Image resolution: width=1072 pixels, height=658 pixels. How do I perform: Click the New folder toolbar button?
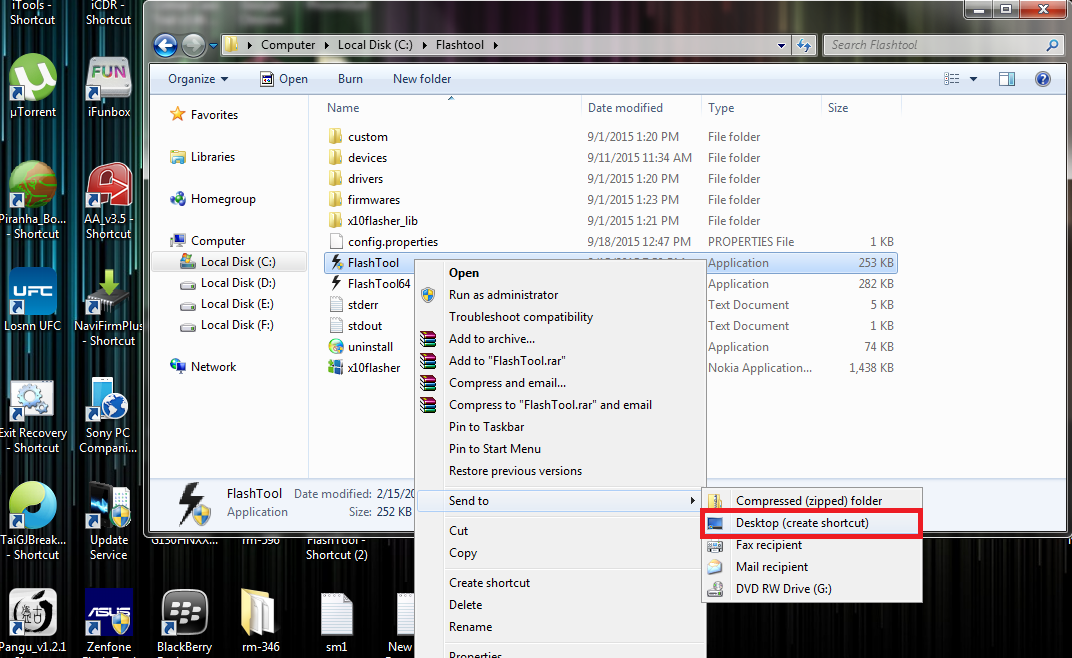coord(422,79)
